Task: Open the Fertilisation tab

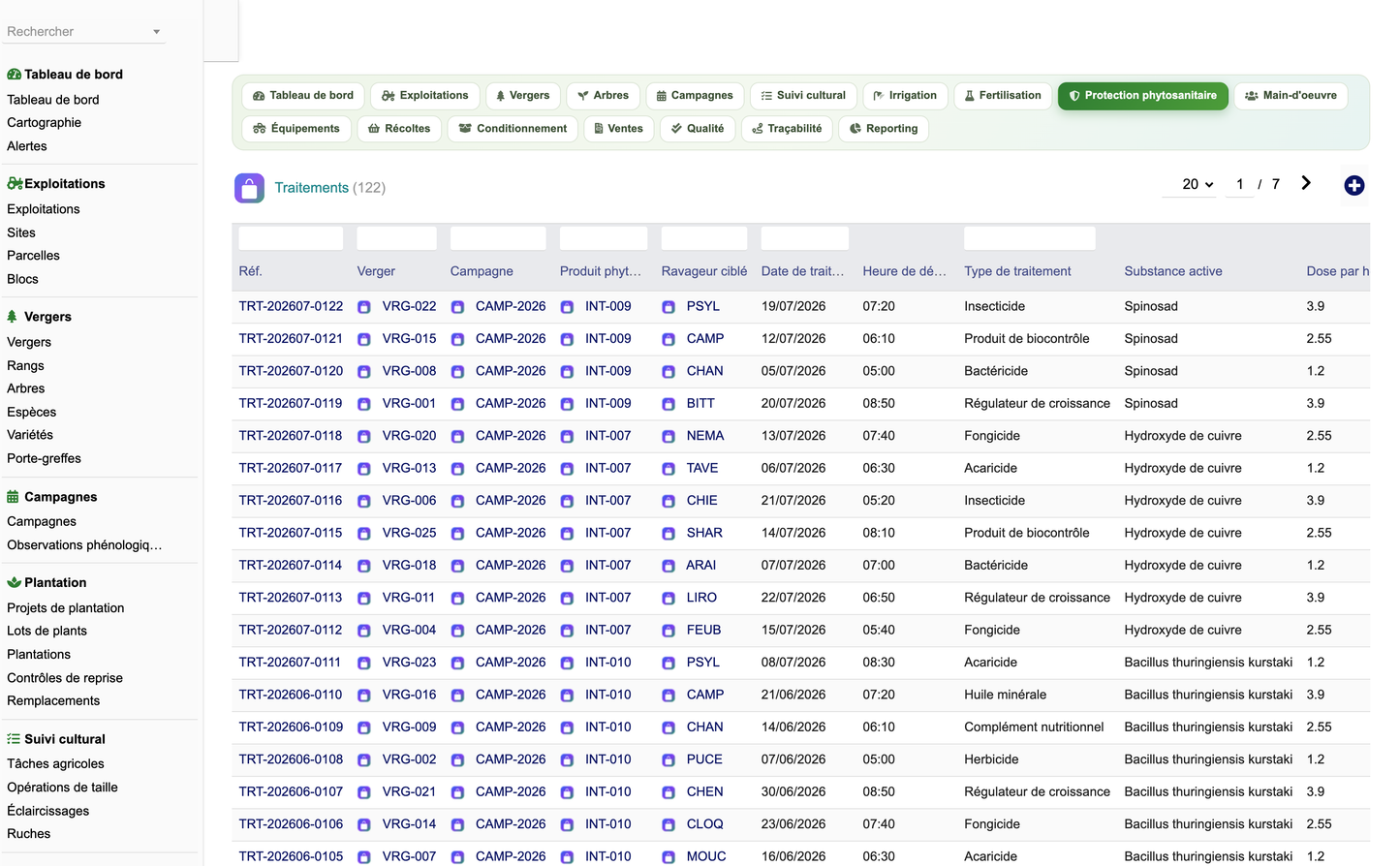Action: click(1003, 96)
